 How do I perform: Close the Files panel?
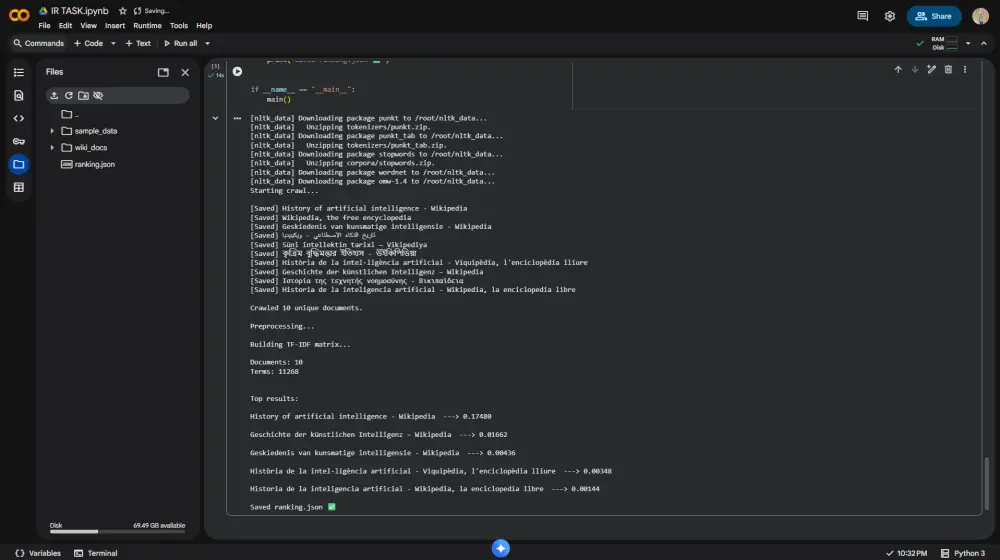[185, 72]
